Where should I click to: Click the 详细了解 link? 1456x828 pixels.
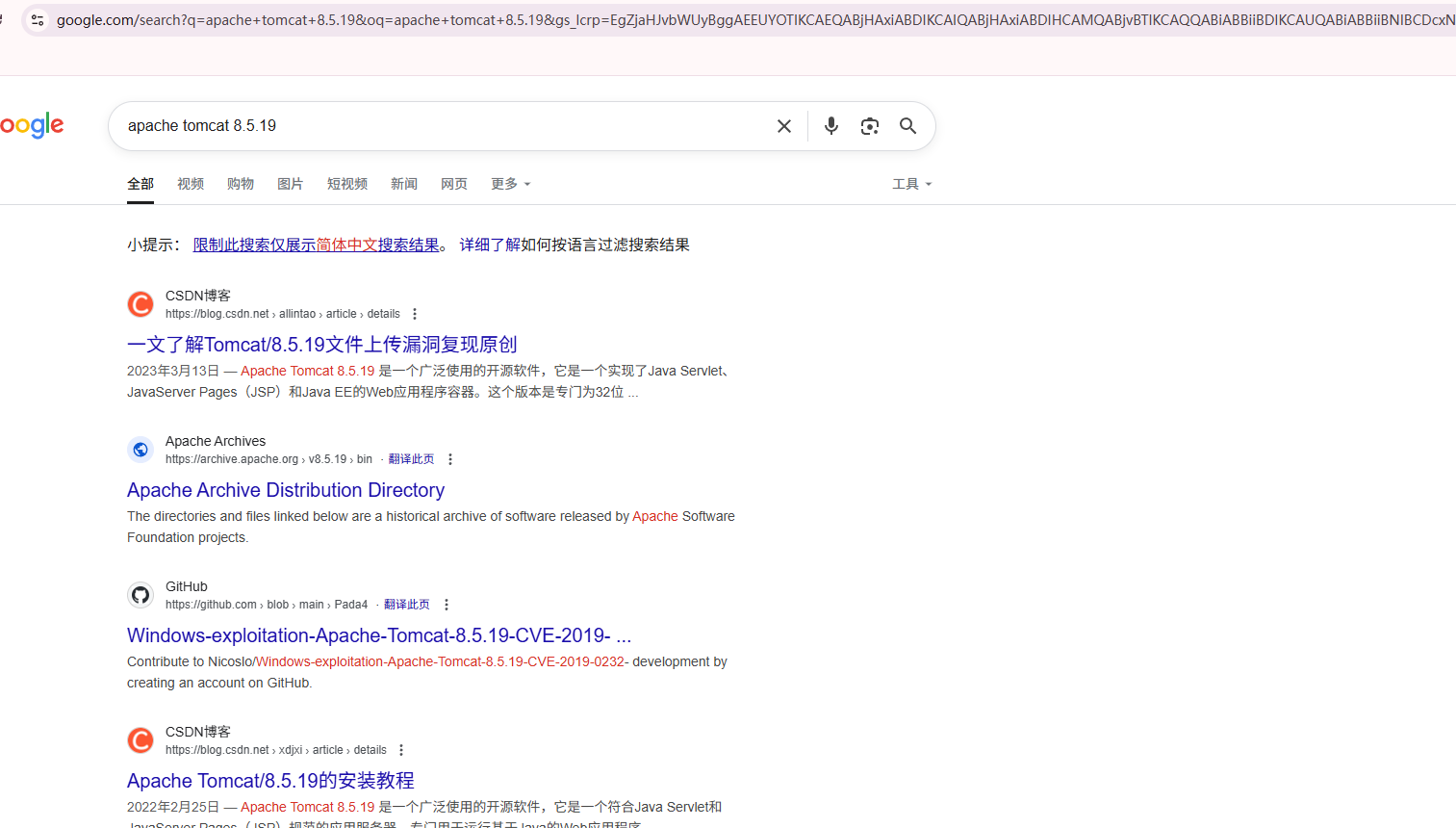point(490,246)
